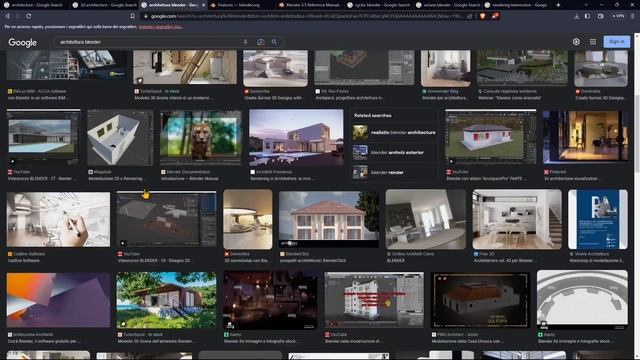Image resolution: width=640 pixels, height=360 pixels.
Task: Open the white modern villa dusk thumbnail
Action: (x=296, y=137)
